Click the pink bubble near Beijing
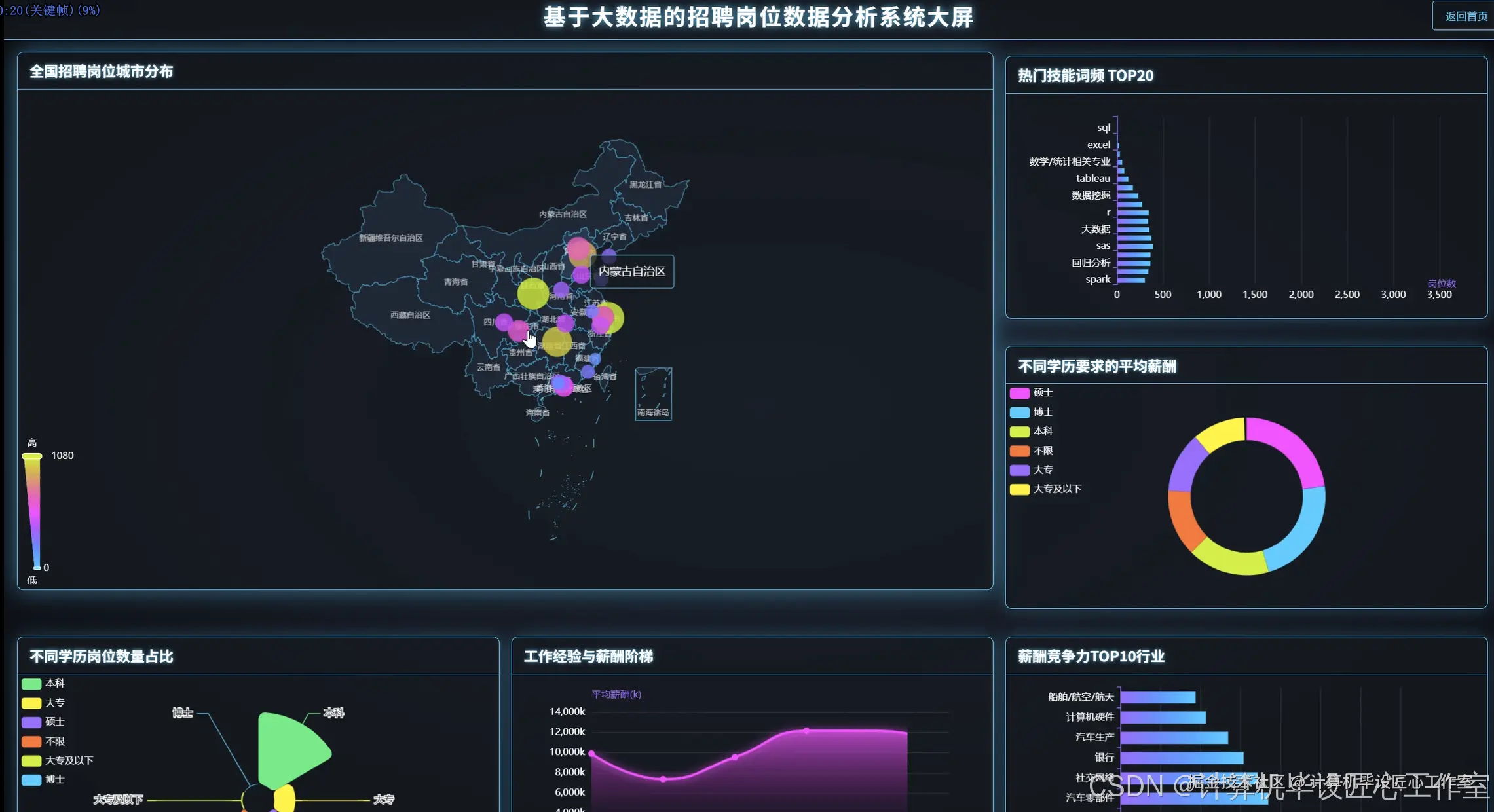This screenshot has width=1494, height=812. tap(578, 249)
